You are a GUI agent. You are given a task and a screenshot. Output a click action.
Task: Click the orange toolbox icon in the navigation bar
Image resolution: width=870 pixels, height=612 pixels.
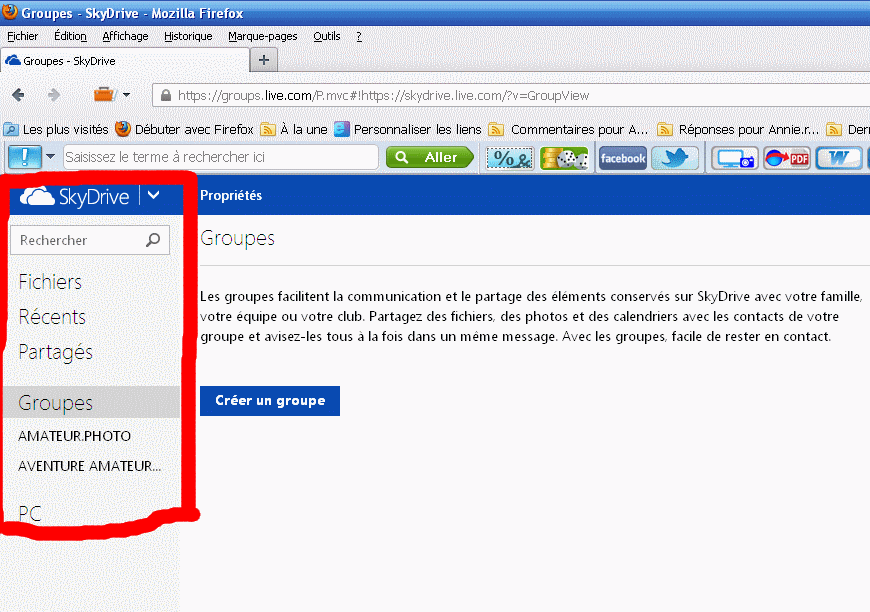click(x=104, y=94)
